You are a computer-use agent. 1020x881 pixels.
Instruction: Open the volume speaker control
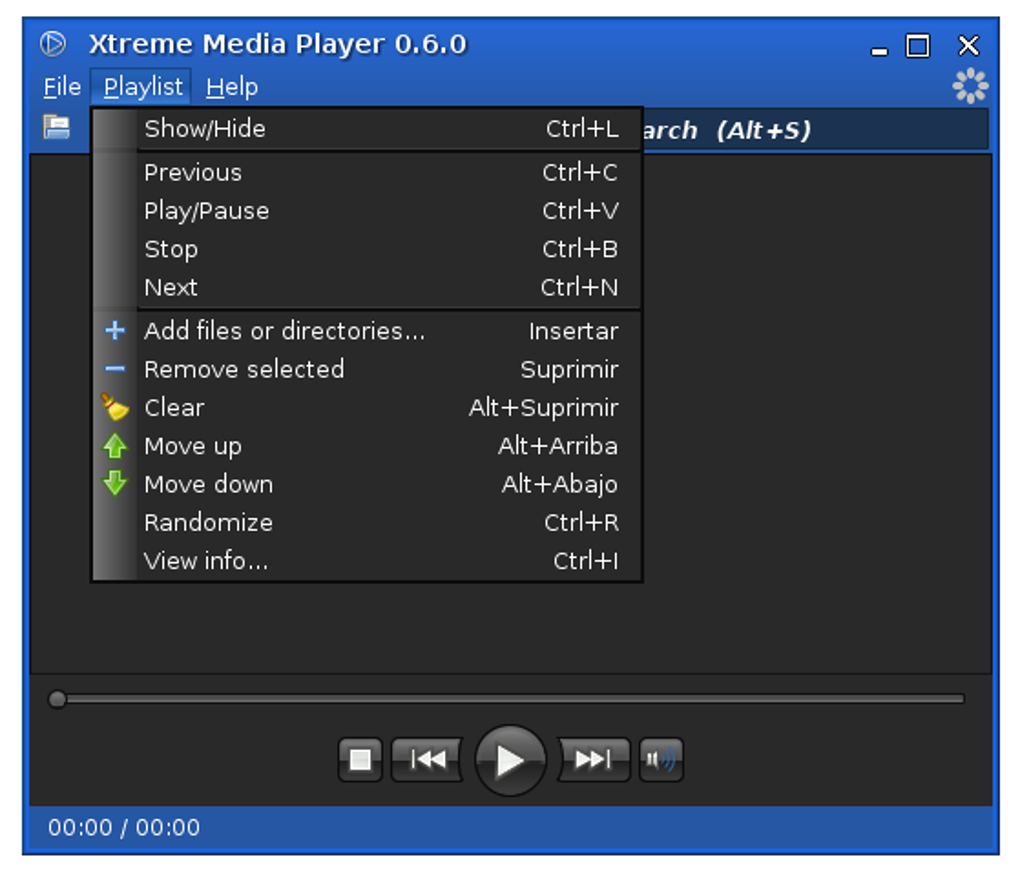coord(661,759)
